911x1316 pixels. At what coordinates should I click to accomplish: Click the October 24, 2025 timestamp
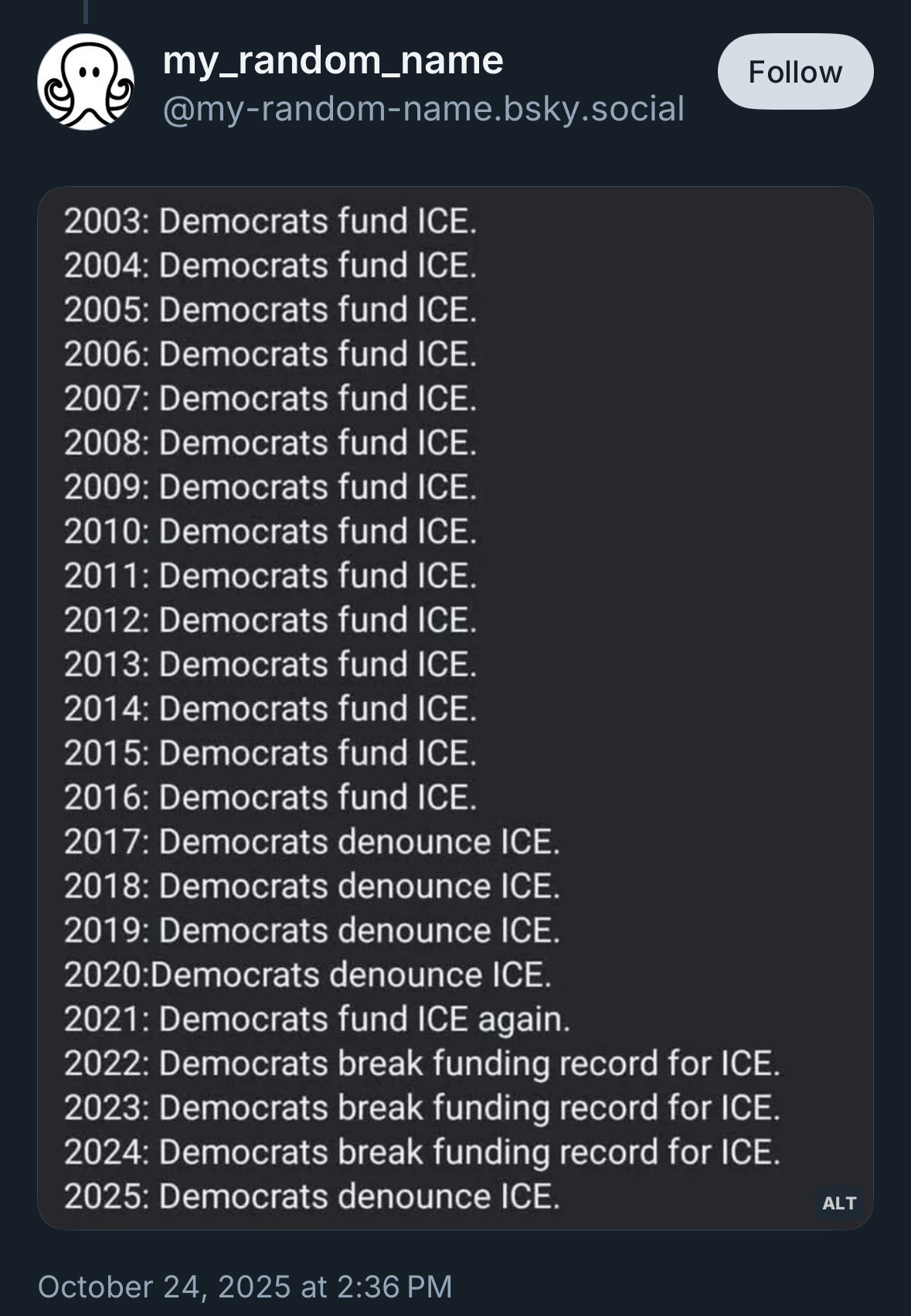tap(244, 1287)
